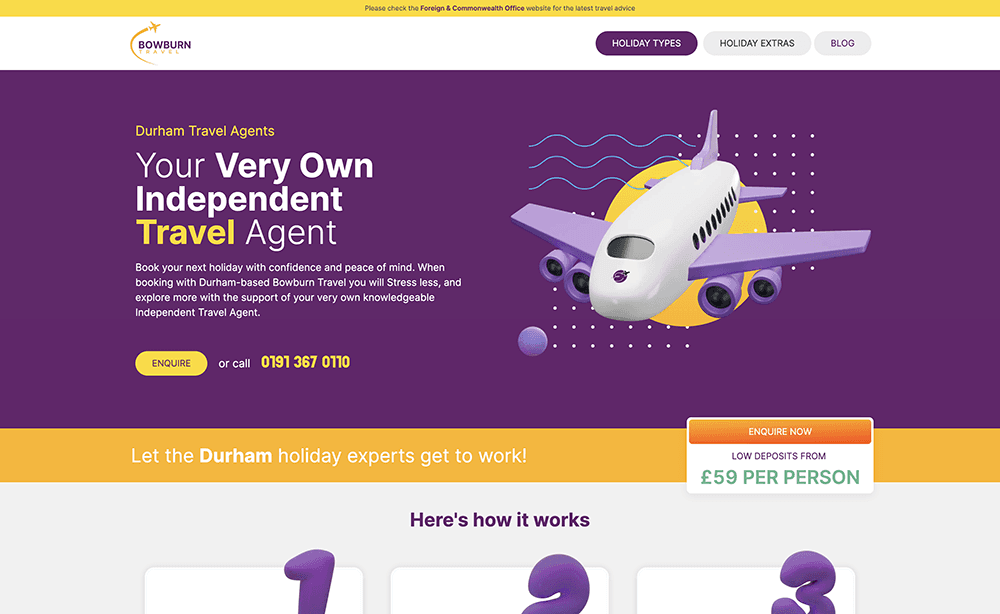This screenshot has width=1000, height=614.
Task: Open the Foreign & Commonwealth Office link
Action: pos(472,8)
